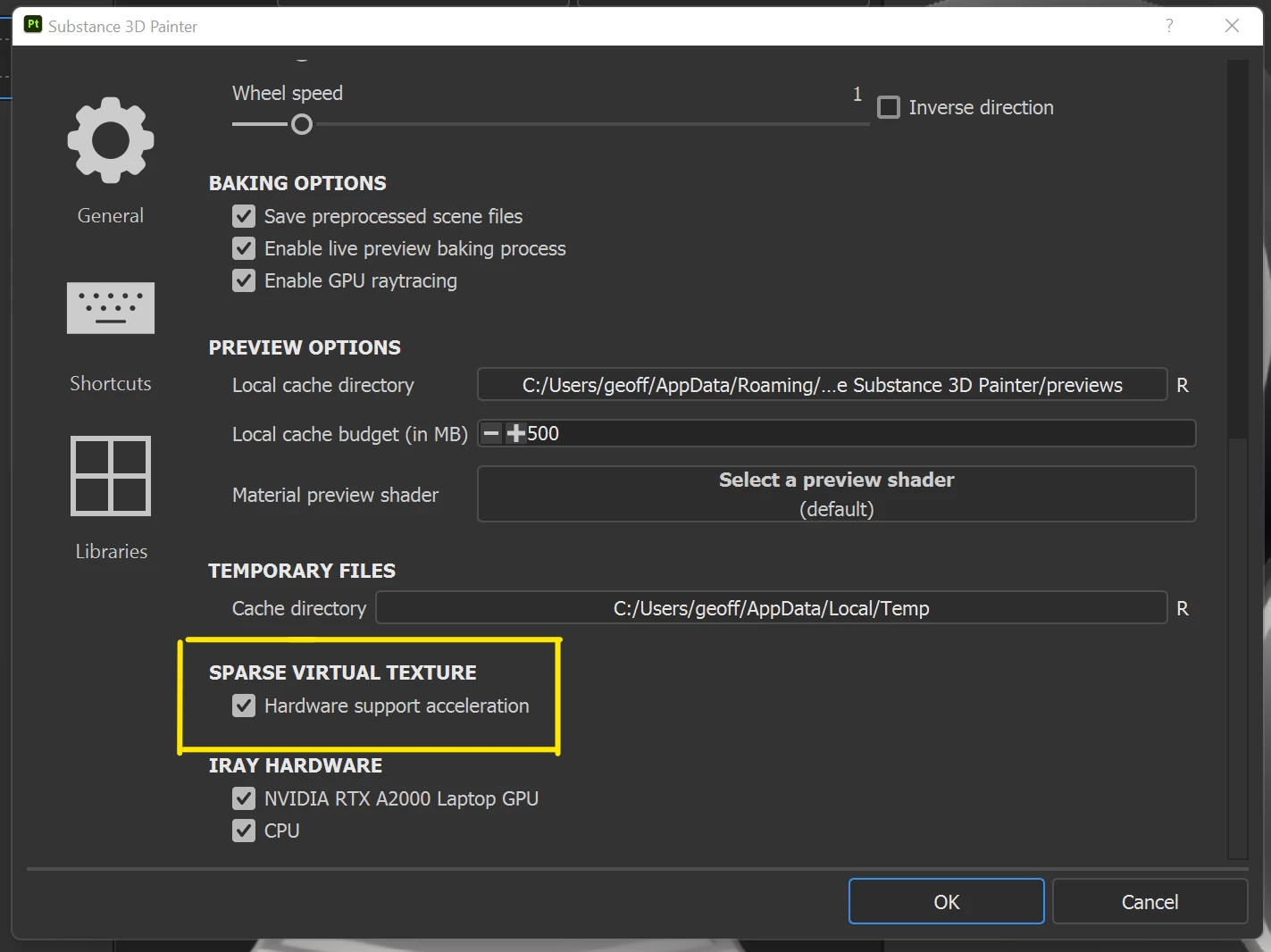
Task: Disable Enable GPU raytracing option
Action: click(244, 280)
